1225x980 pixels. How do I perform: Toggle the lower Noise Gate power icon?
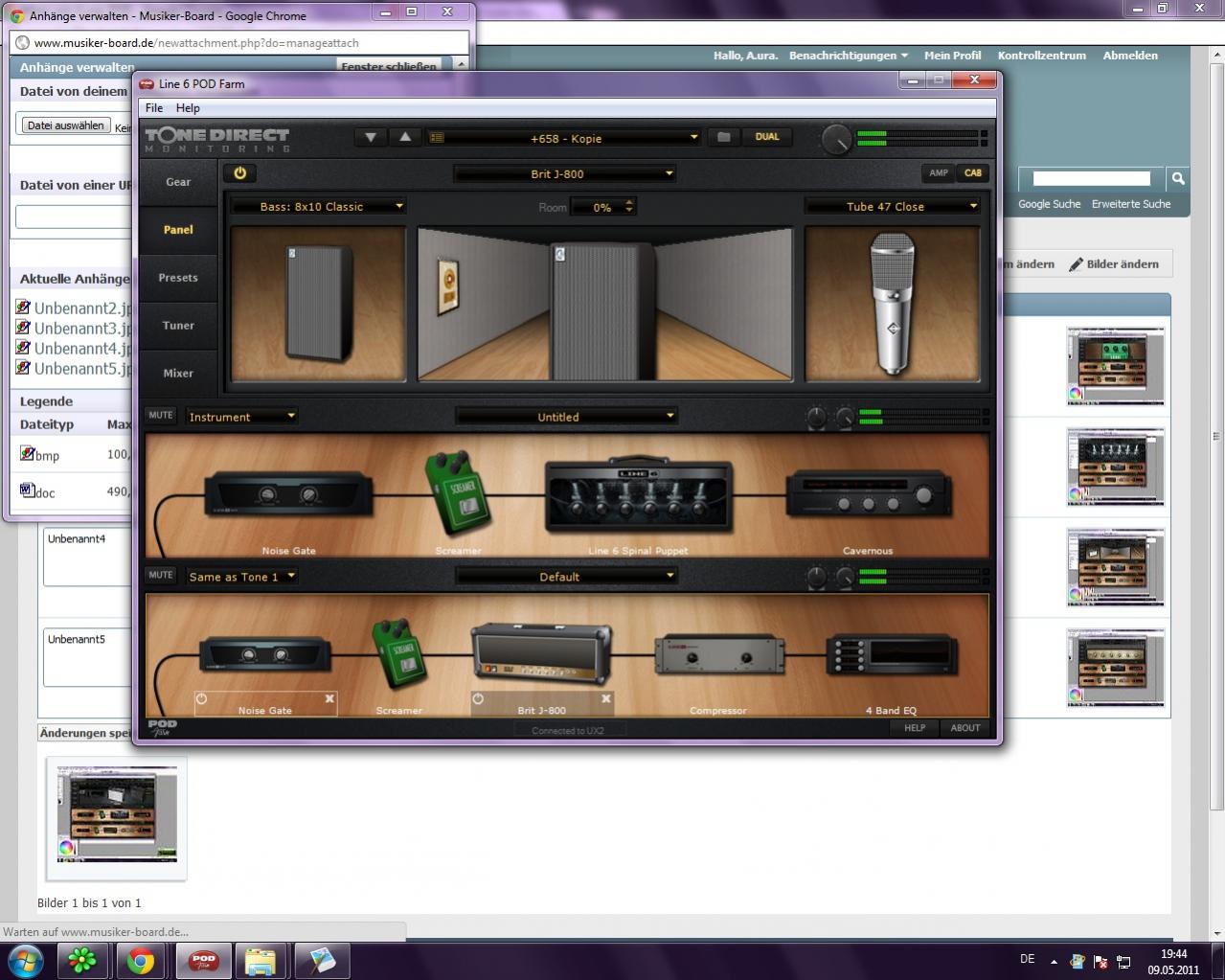(202, 699)
